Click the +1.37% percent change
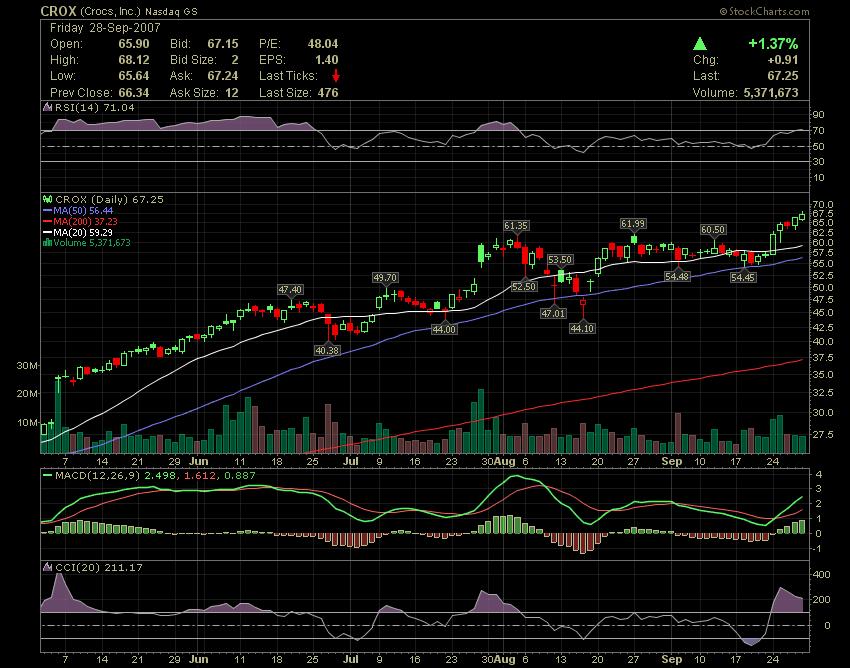 773,43
